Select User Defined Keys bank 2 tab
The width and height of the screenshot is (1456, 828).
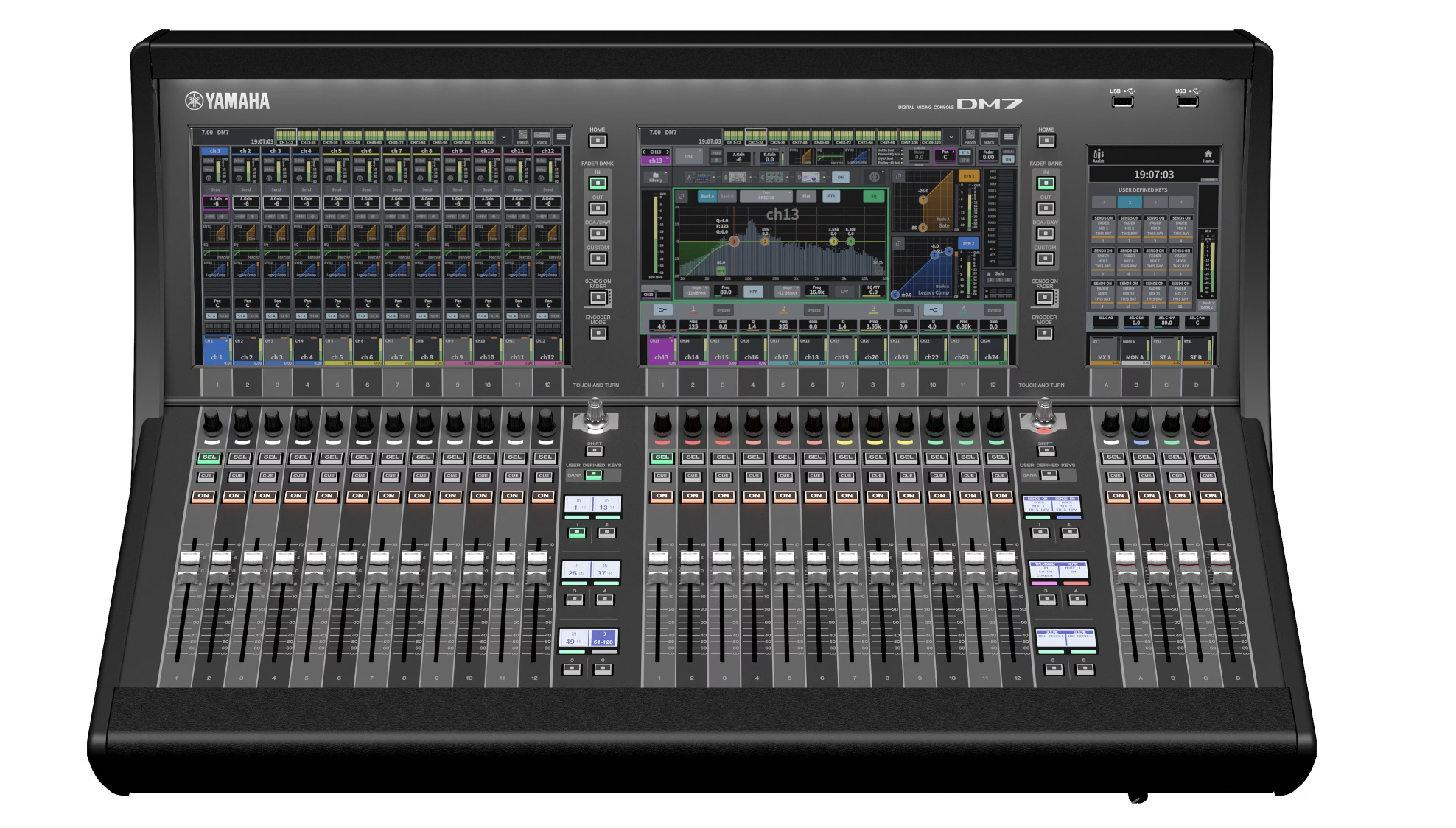coord(1130,202)
